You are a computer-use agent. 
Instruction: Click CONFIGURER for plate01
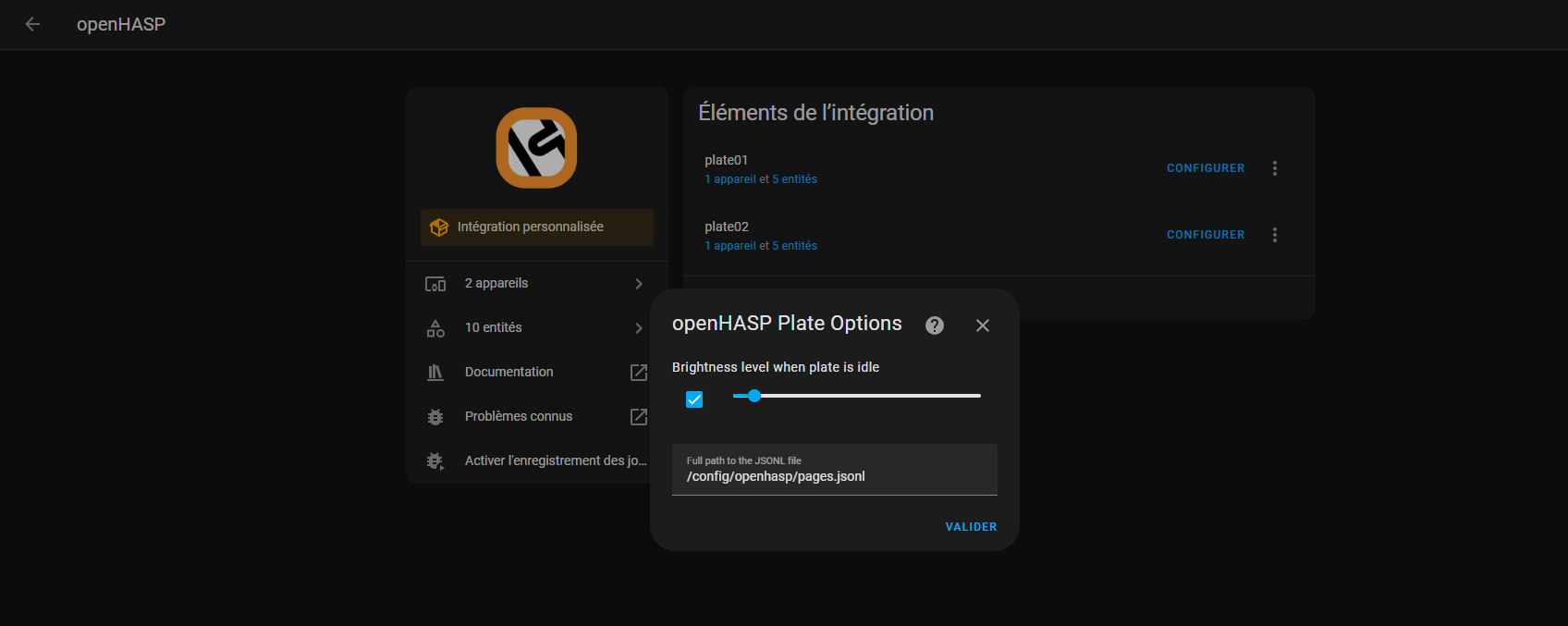(1206, 168)
